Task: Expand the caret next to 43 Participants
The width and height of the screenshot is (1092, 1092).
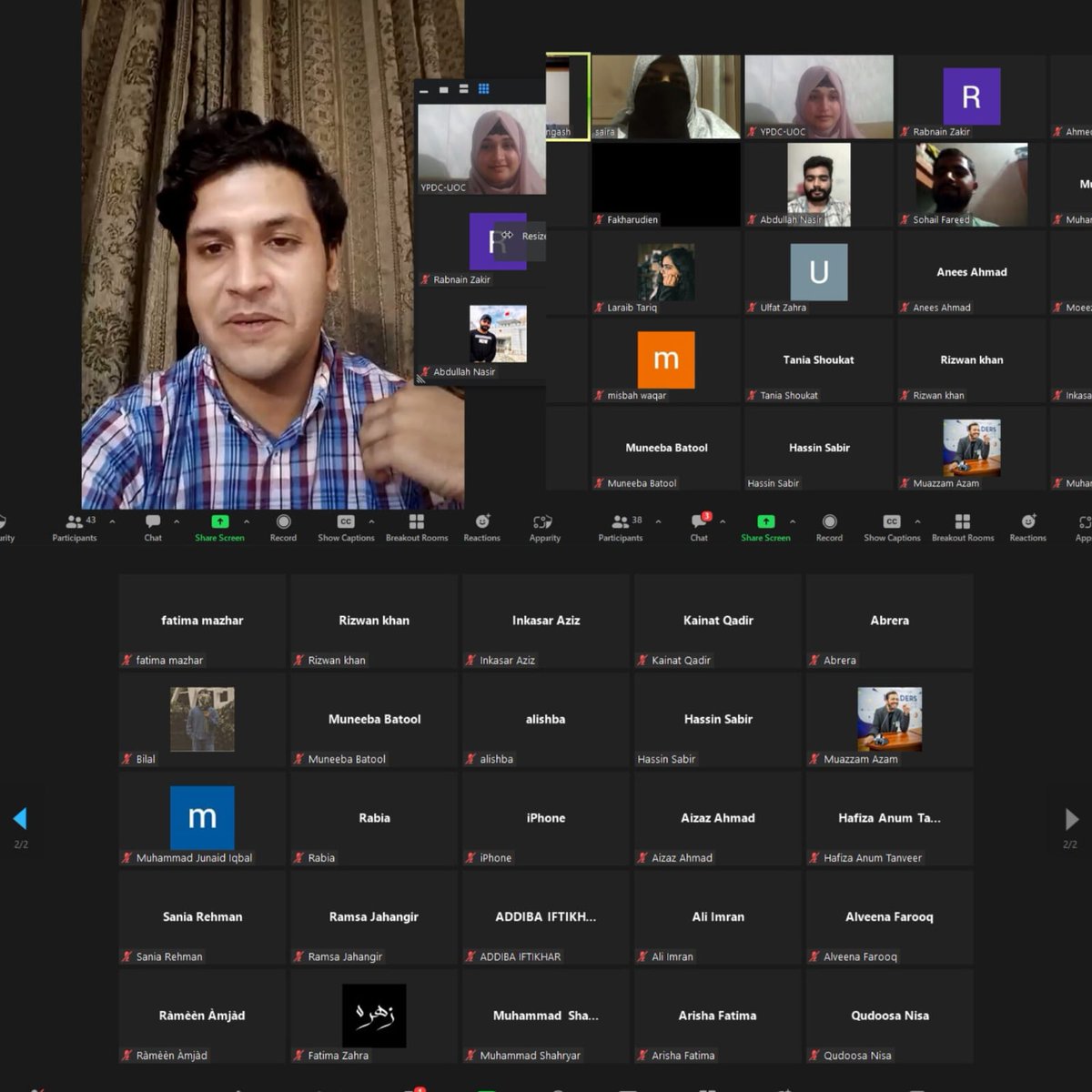Action: [112, 521]
